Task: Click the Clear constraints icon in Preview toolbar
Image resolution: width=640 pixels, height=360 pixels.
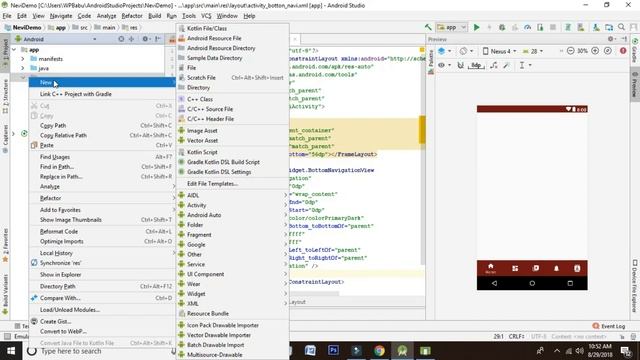Action: coord(494,65)
